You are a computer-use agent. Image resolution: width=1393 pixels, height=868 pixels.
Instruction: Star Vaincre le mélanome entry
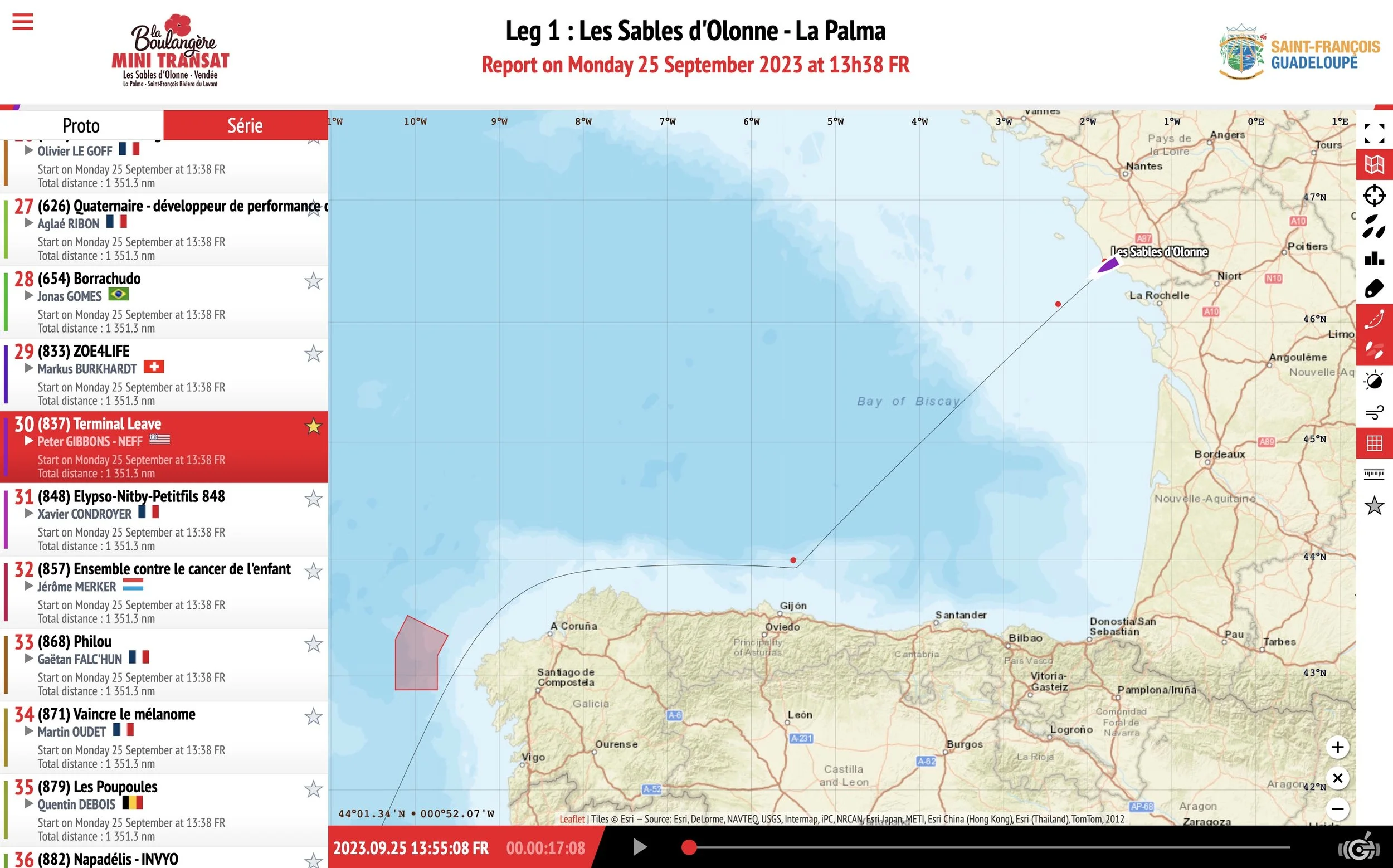pos(313,716)
